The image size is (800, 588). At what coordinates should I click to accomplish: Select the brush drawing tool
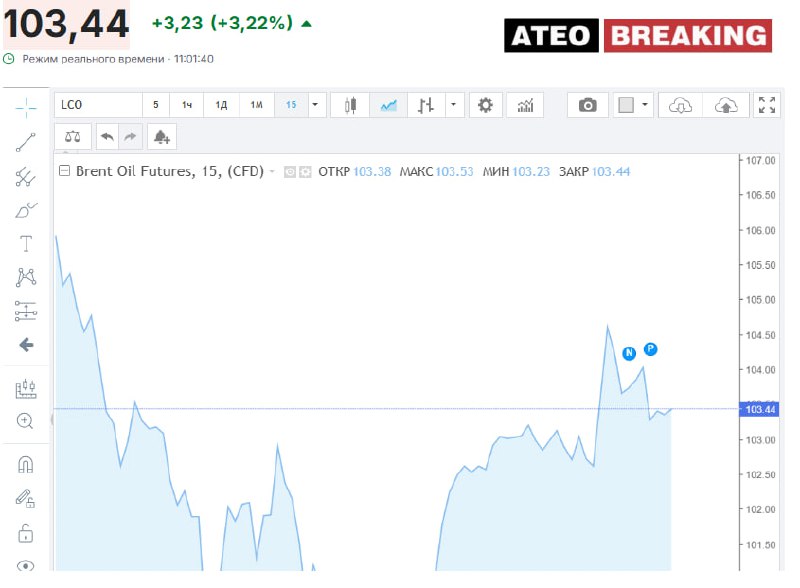coord(25,207)
